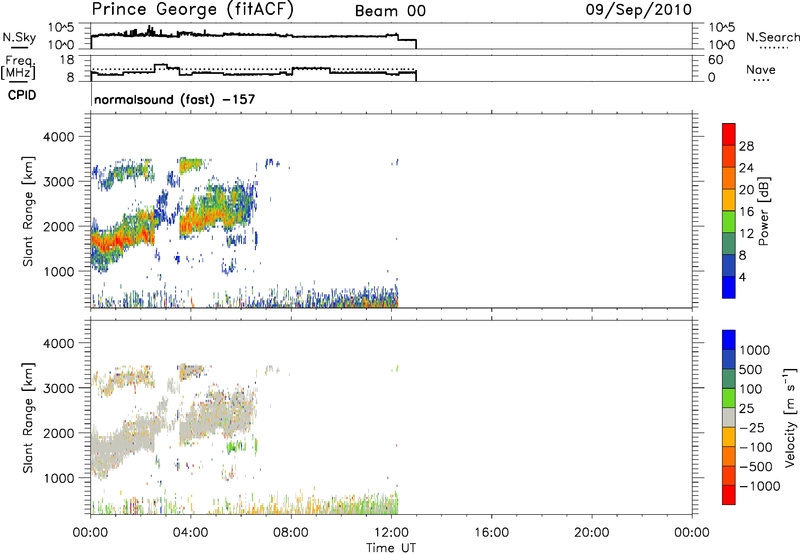Click the velocity color bar label "-1000"
Viewport: 800px width, 554px height.
click(759, 486)
